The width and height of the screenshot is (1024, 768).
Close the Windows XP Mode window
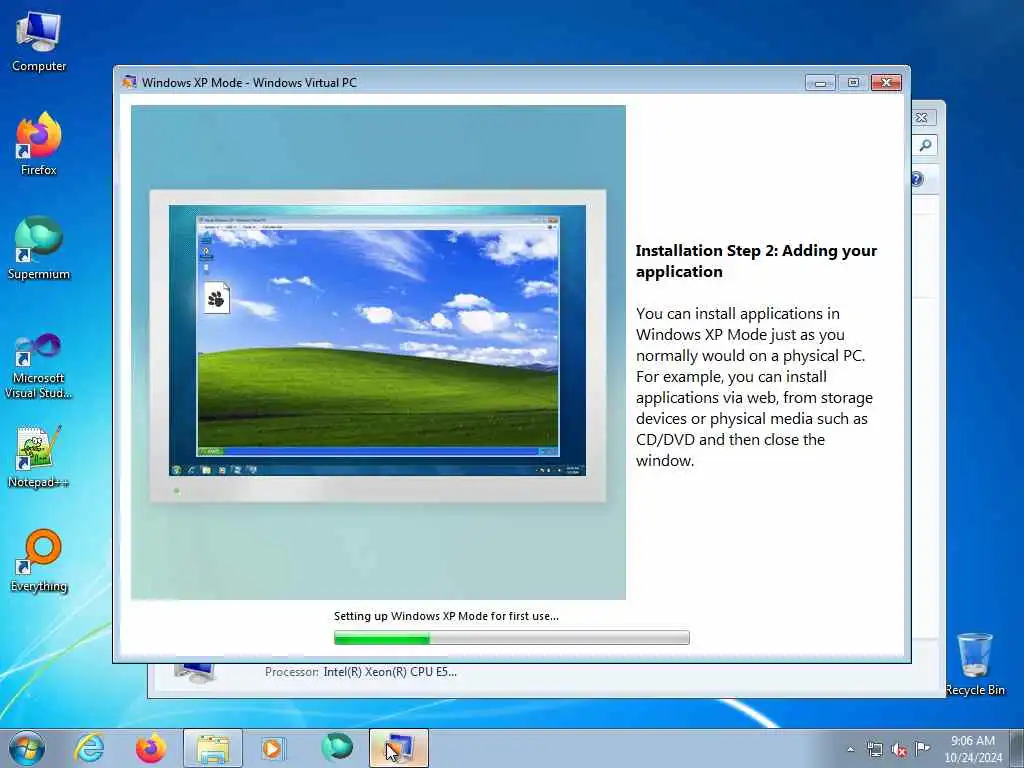[886, 83]
